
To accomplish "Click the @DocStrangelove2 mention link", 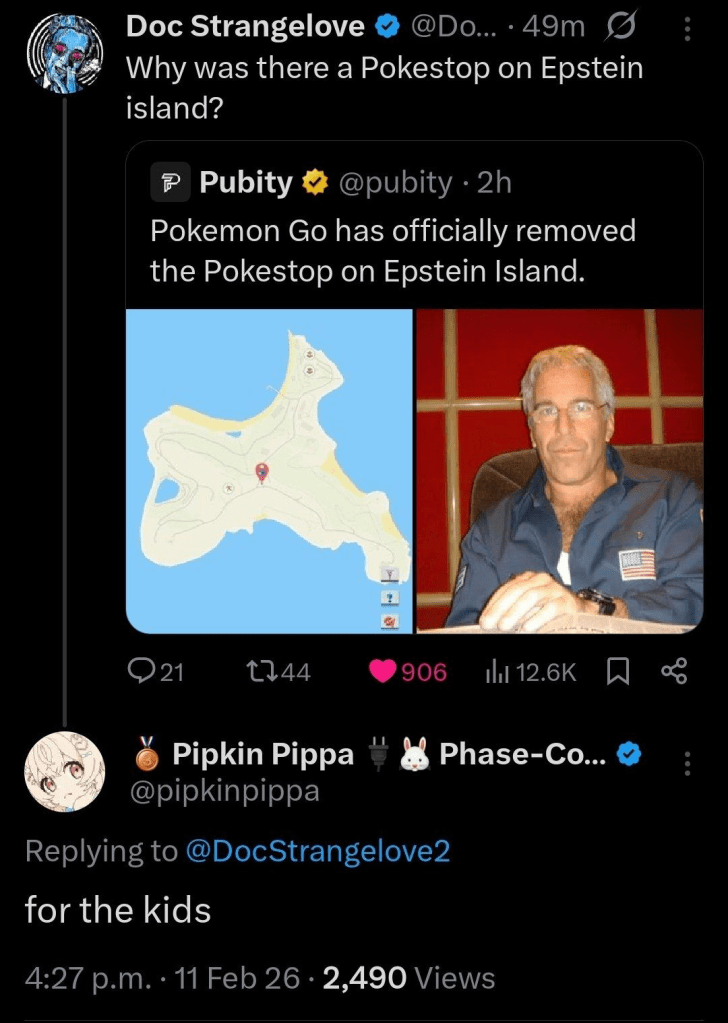I will coord(318,851).
